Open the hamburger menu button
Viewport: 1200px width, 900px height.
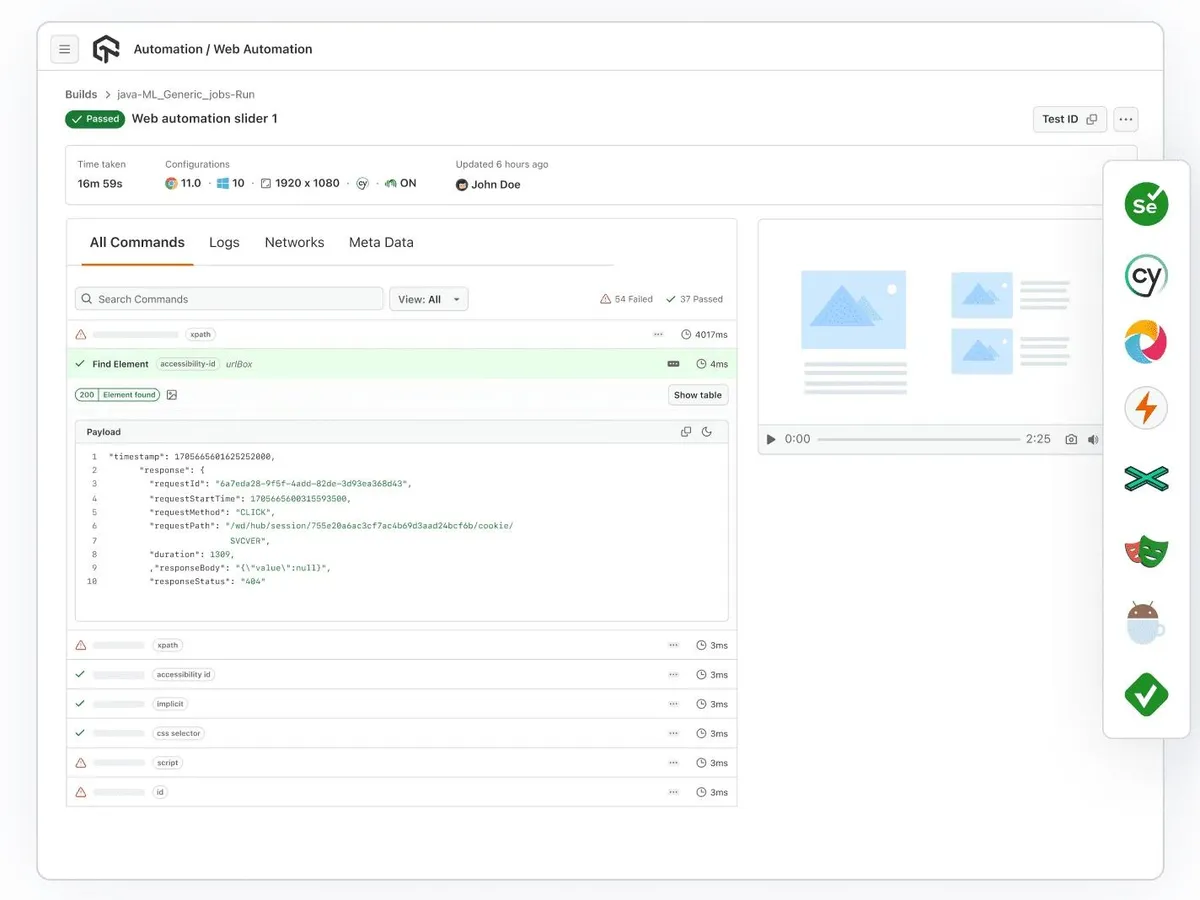65,48
